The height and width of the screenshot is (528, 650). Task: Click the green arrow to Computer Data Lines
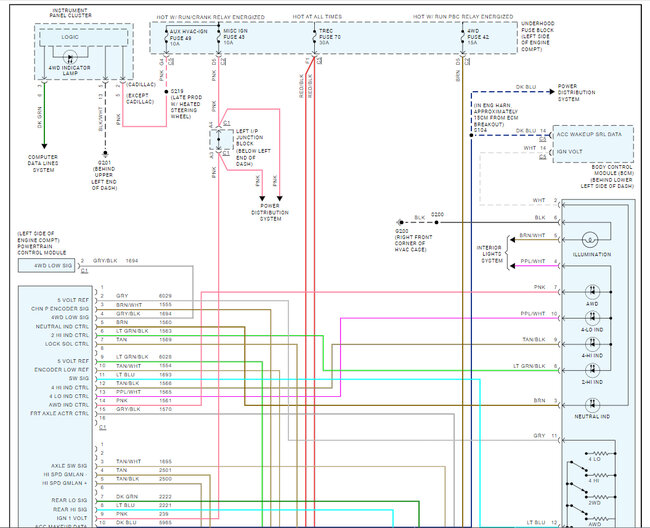click(44, 146)
